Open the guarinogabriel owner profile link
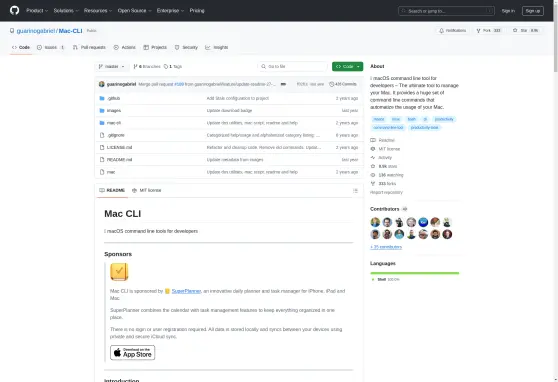Screen dimensions: 558x382 [36, 31]
